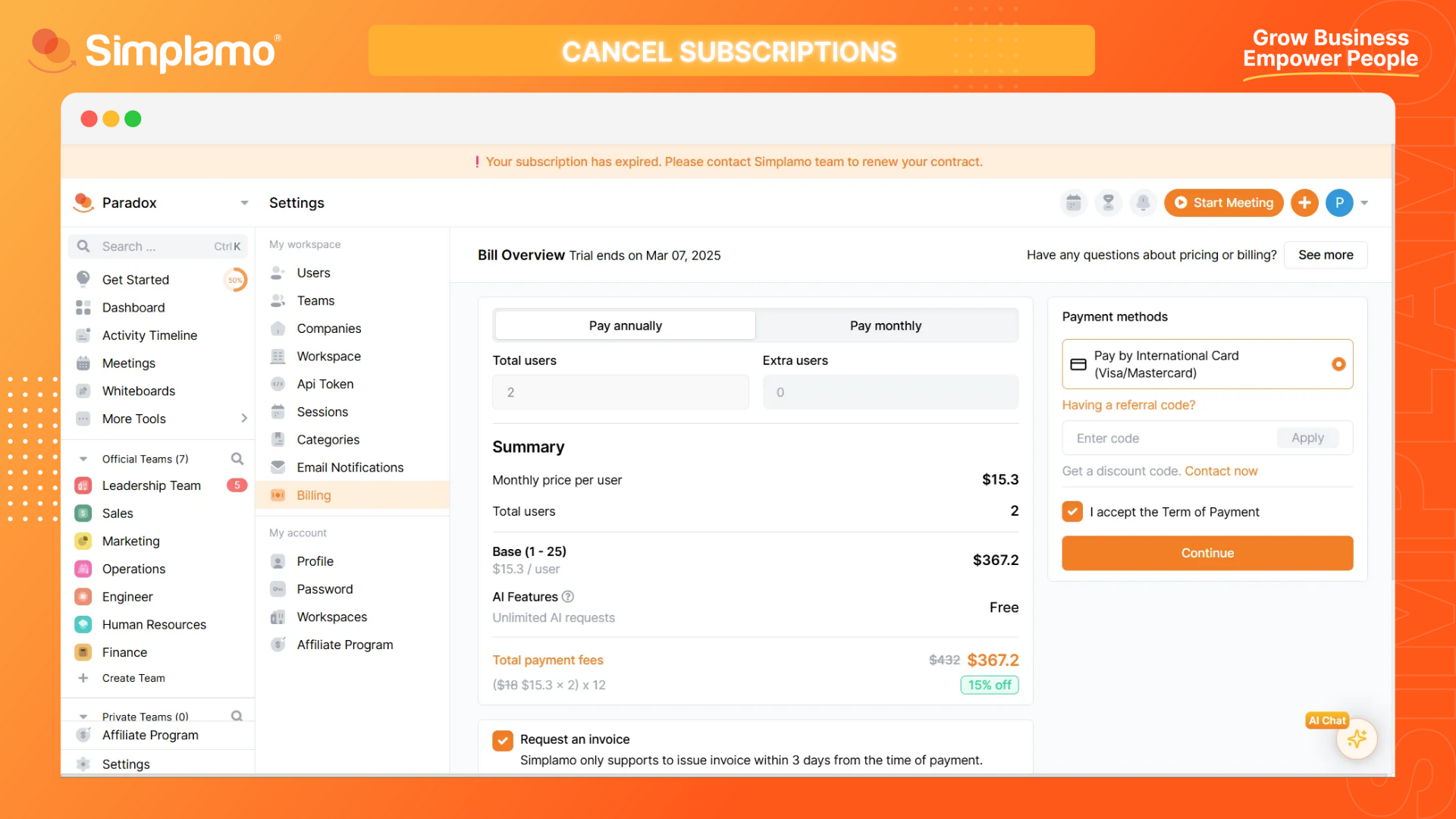Open the hourglass timer icon
The height and width of the screenshot is (819, 1456).
1108,202
